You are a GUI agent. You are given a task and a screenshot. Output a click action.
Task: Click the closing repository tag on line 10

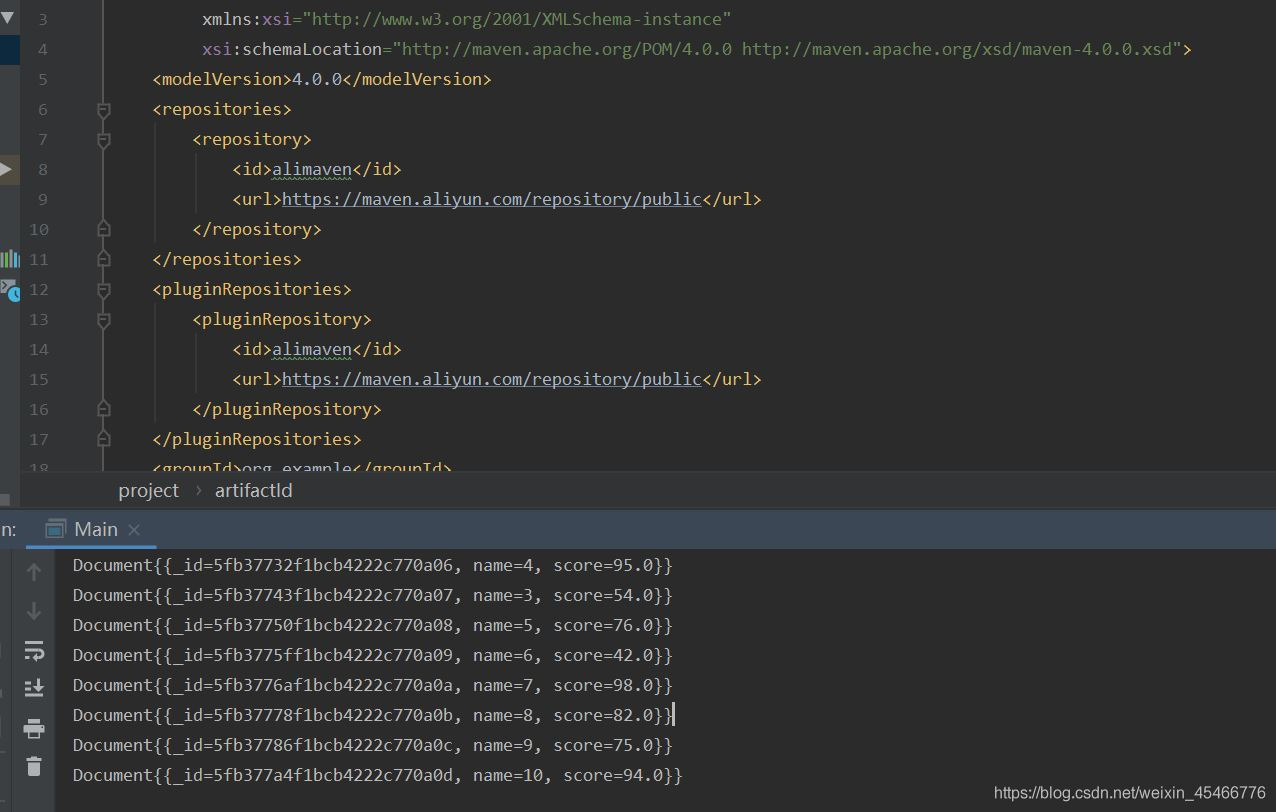click(257, 229)
